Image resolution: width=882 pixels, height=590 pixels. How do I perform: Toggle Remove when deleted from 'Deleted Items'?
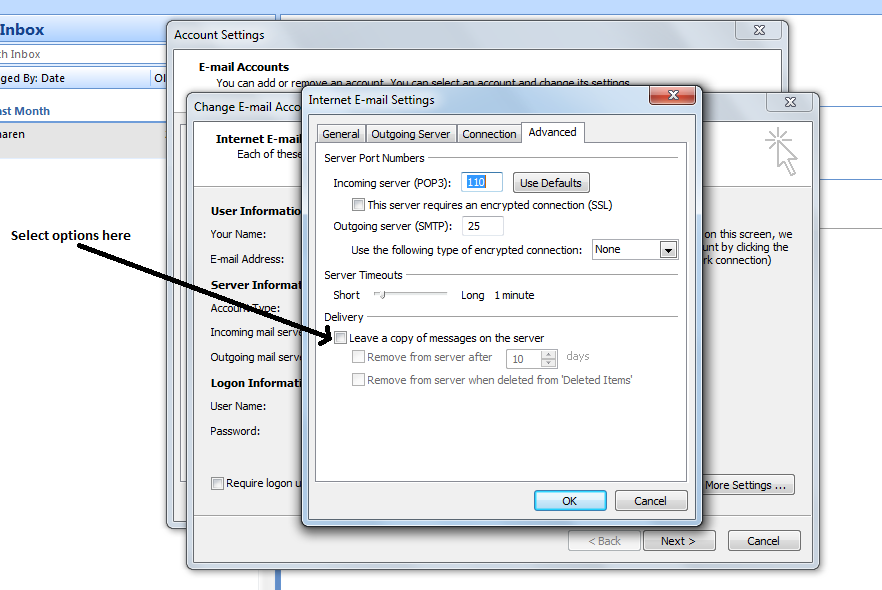pos(359,380)
